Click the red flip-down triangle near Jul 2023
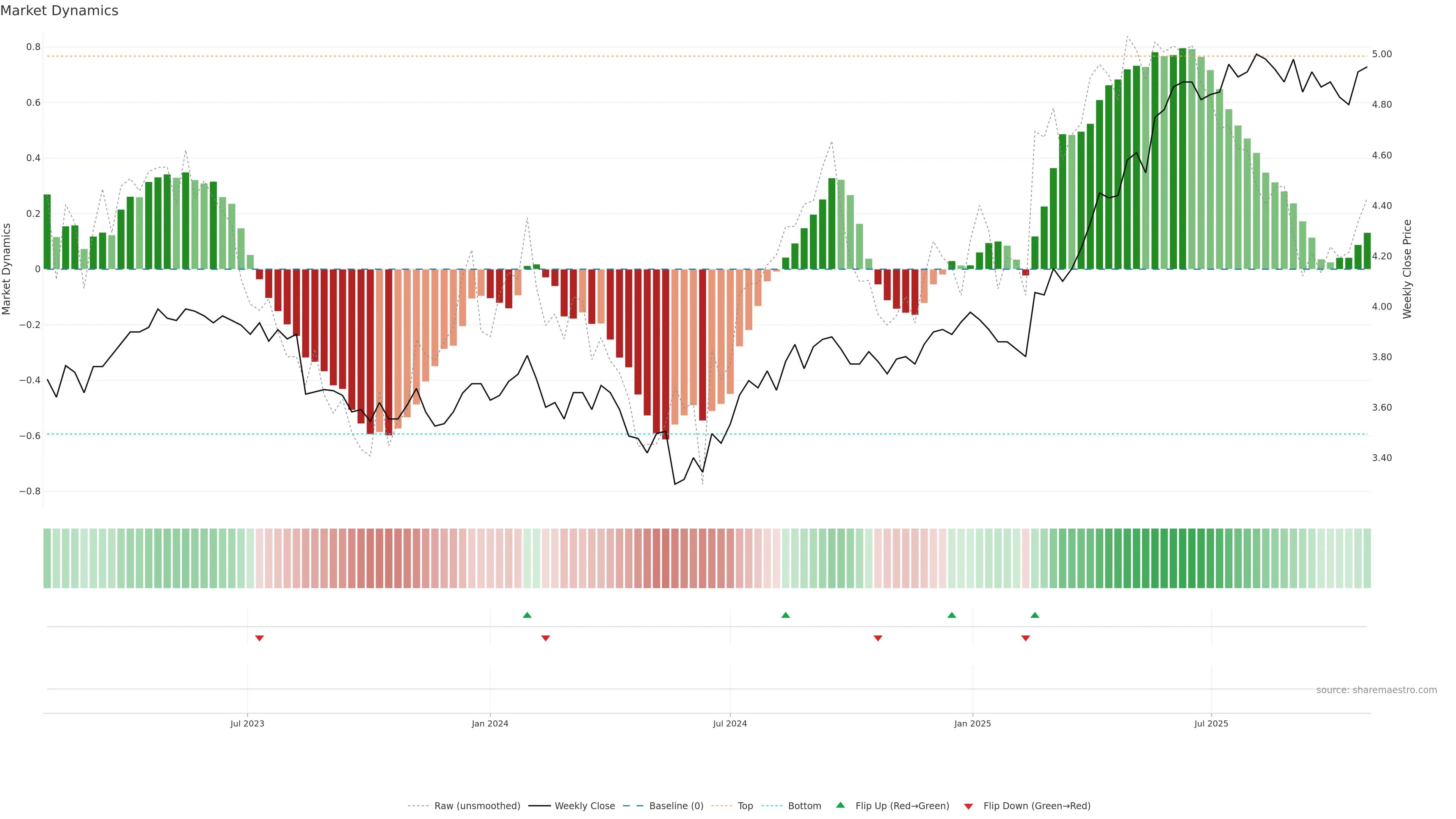 coord(259,638)
